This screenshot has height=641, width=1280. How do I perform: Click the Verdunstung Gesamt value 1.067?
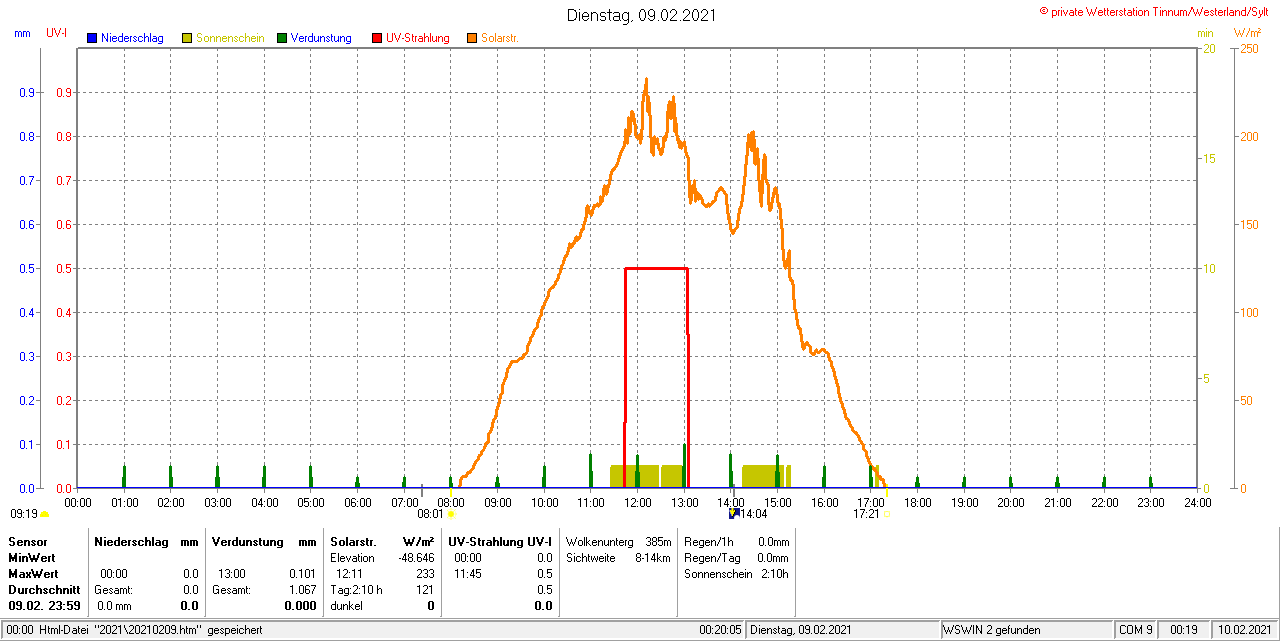pyautogui.click(x=302, y=590)
